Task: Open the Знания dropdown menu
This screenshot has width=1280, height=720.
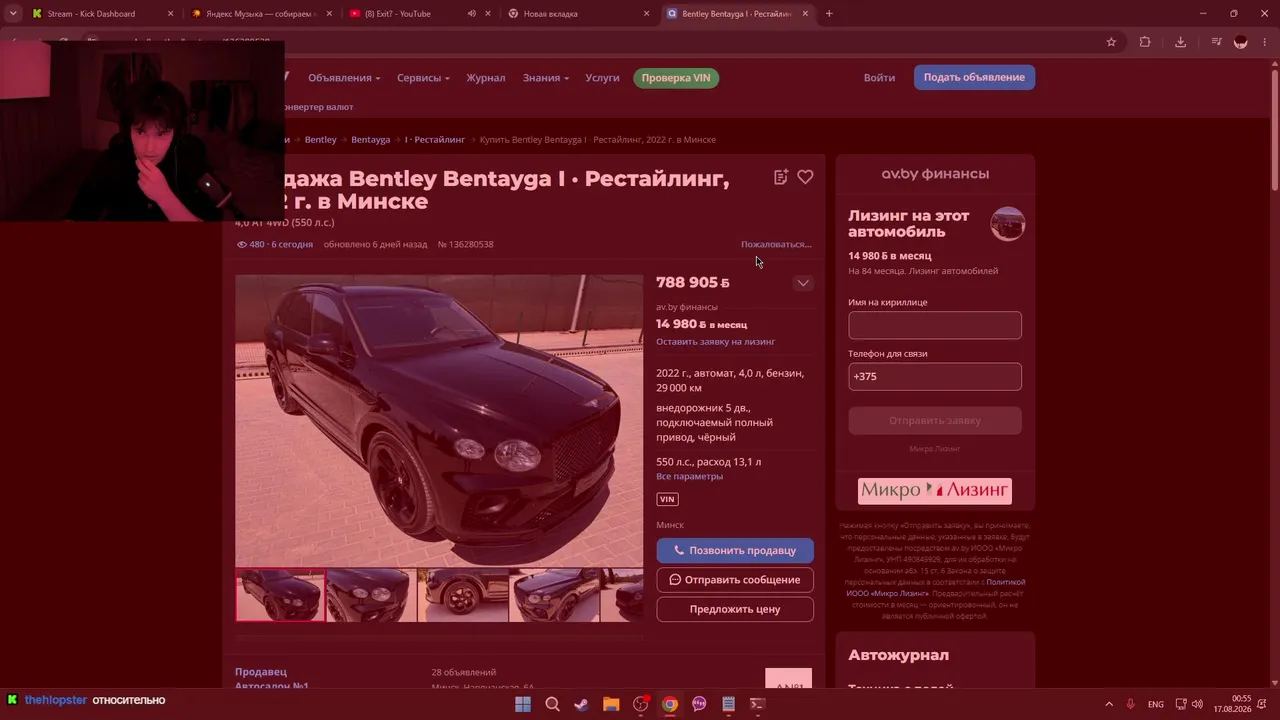Action: (x=546, y=78)
